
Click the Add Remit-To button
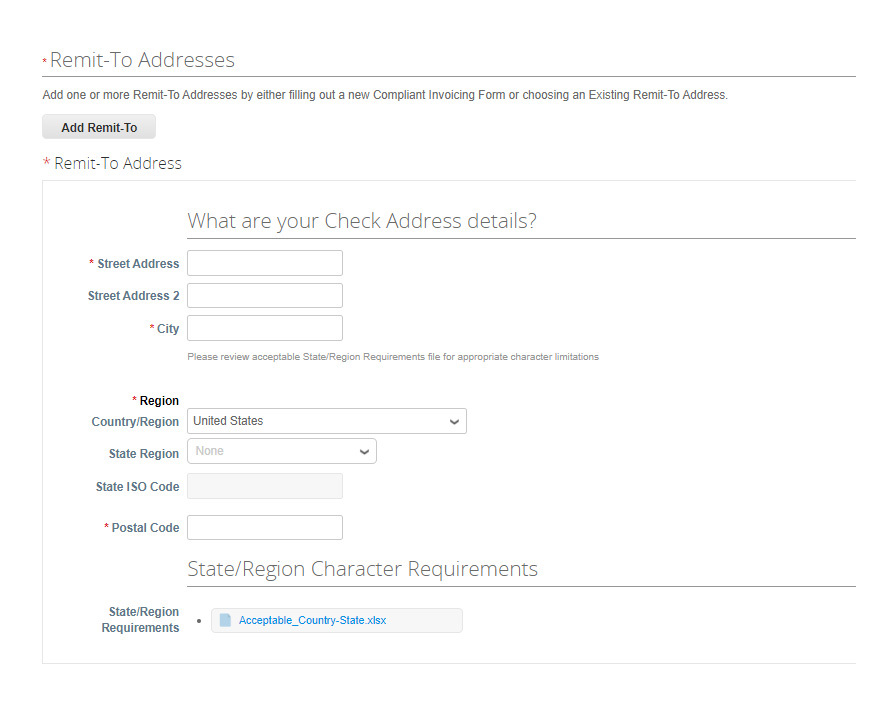(98, 127)
